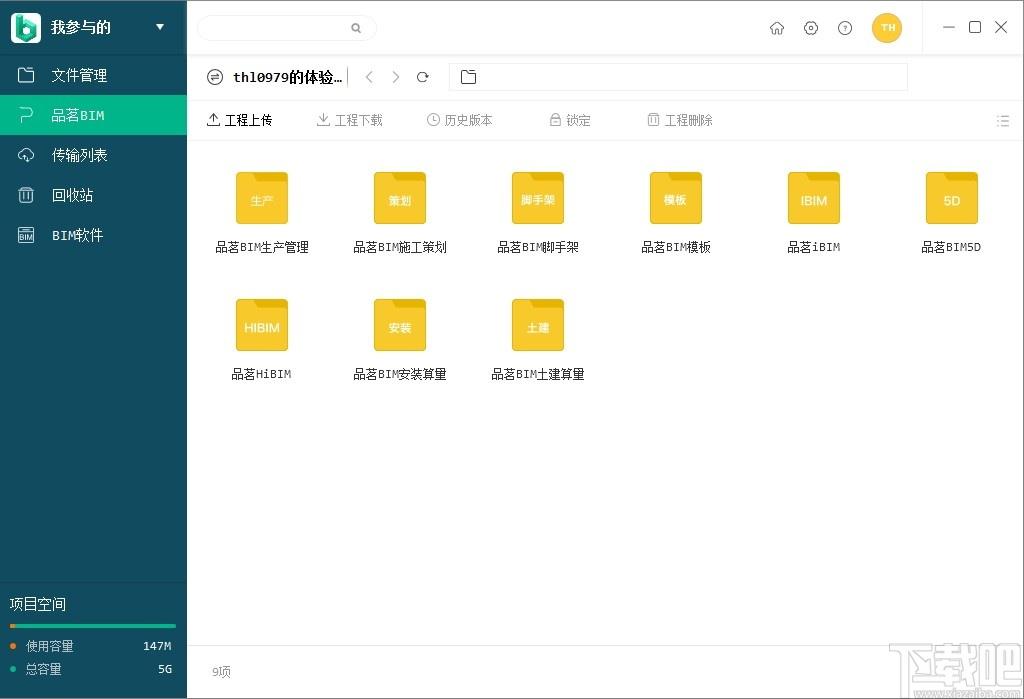Navigate back with left arrow
The image size is (1024, 699).
(369, 77)
